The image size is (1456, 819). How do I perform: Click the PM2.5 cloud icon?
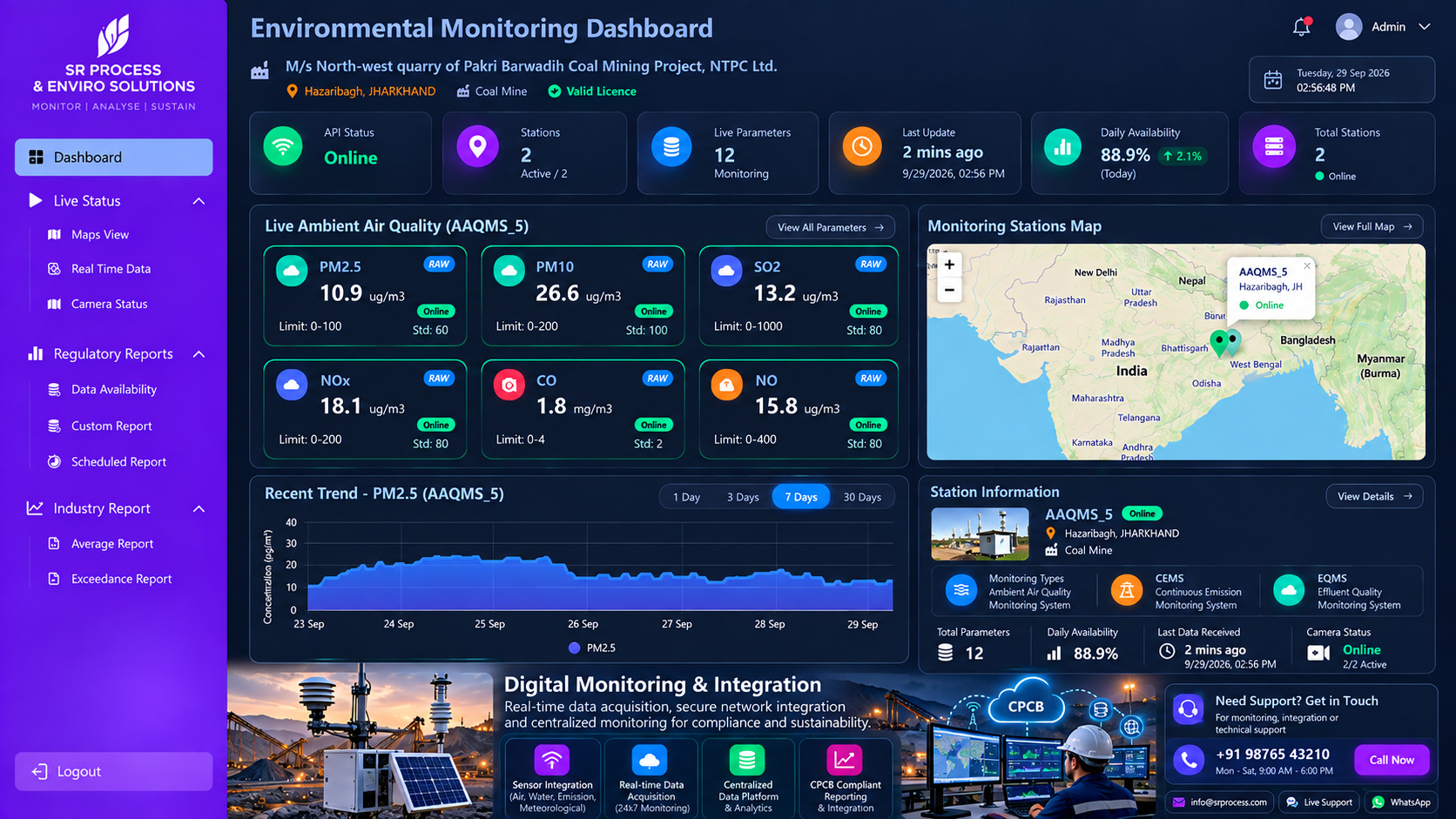point(292,271)
